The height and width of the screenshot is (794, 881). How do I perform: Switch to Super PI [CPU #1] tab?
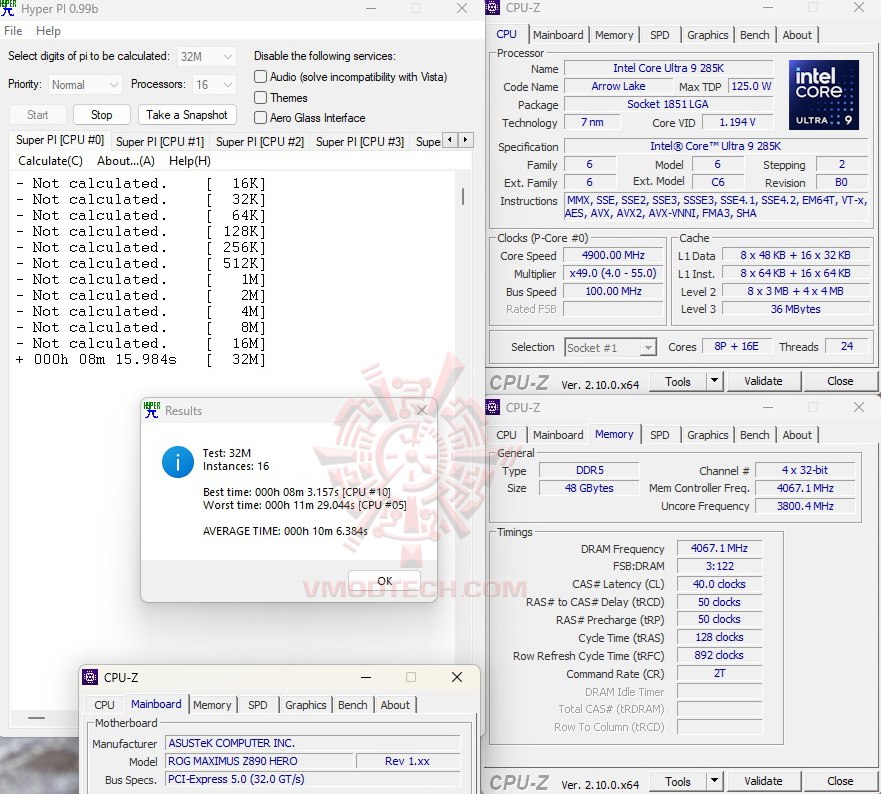point(160,142)
